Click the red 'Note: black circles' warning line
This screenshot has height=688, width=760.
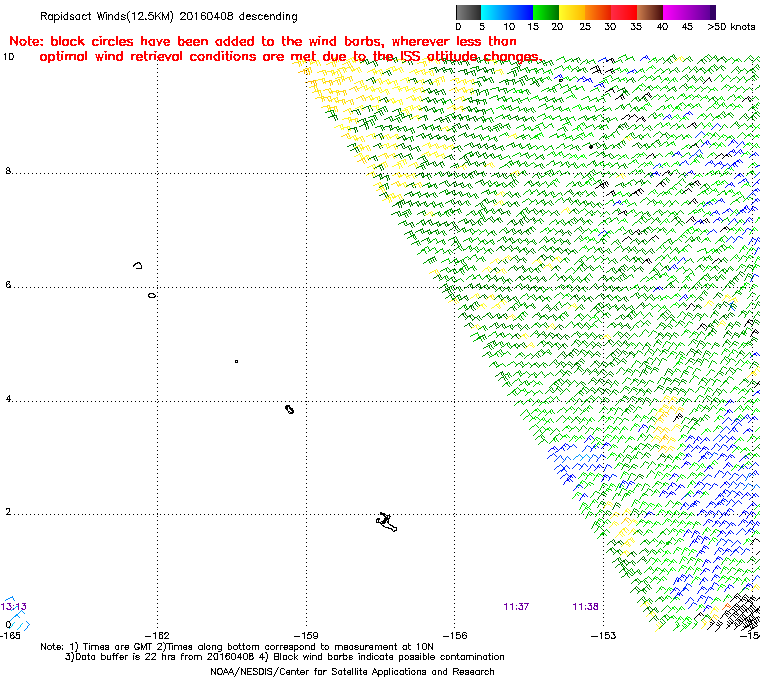tap(263, 41)
